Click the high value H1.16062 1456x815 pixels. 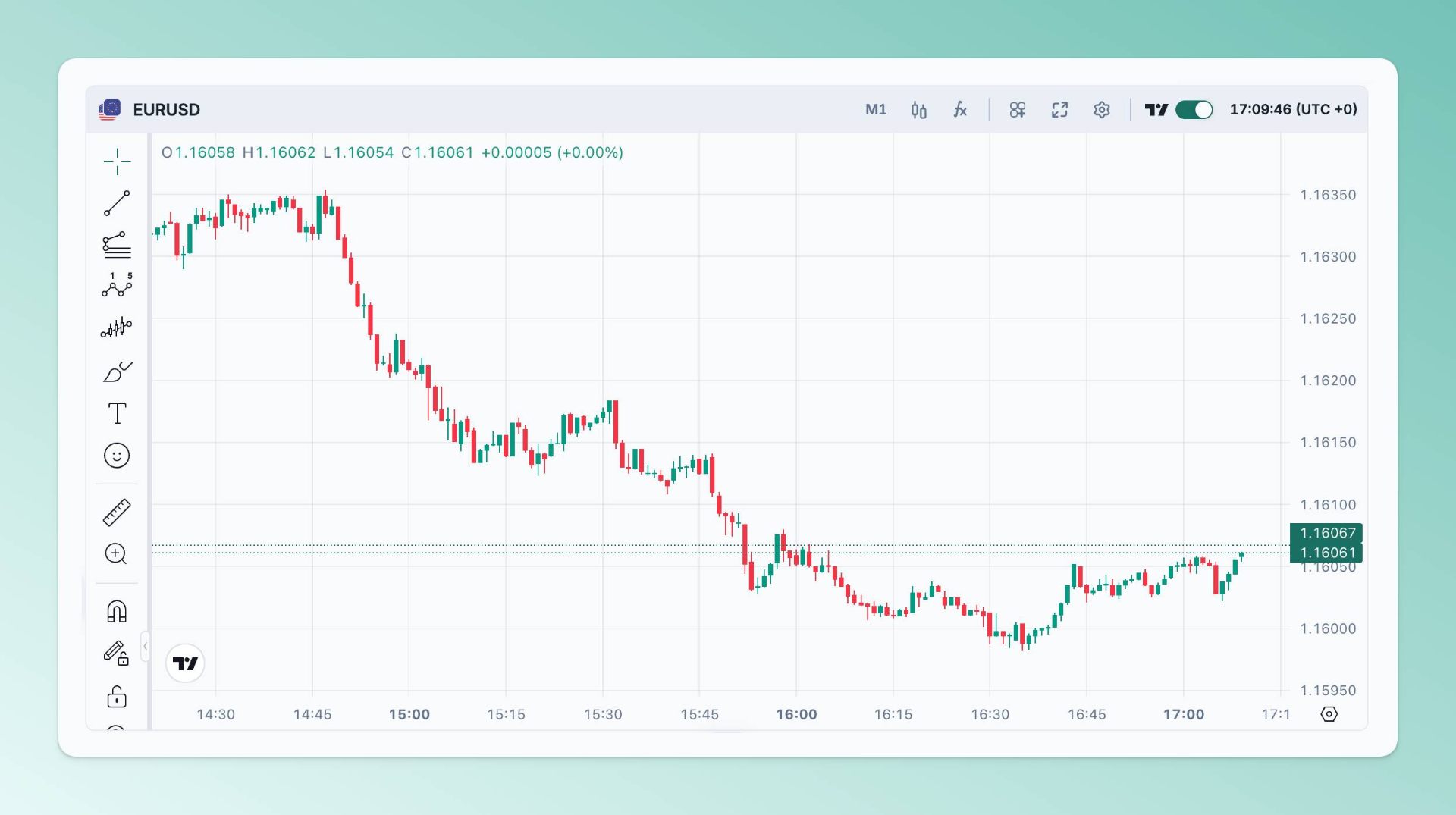[x=279, y=152]
